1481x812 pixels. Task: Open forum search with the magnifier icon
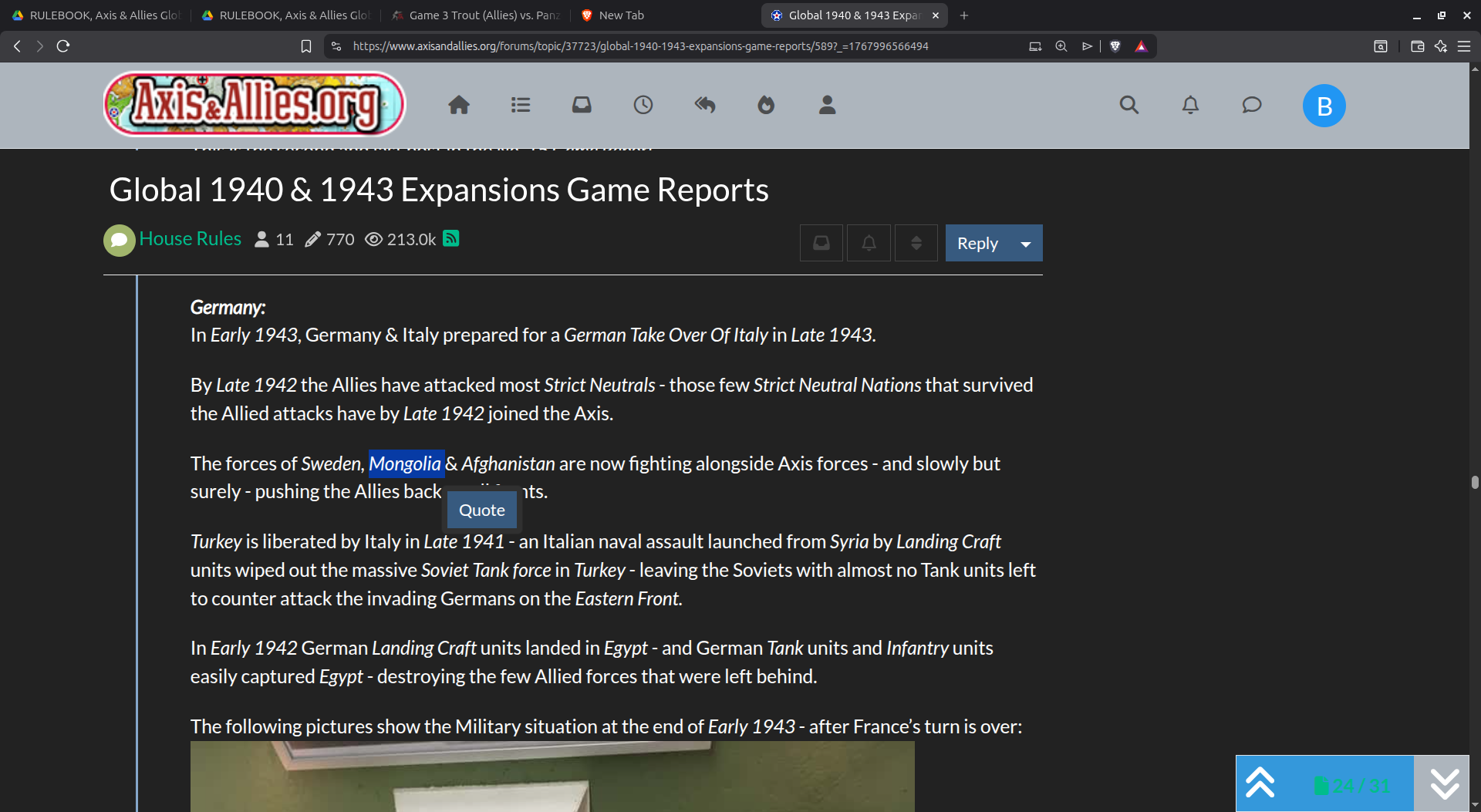(1128, 105)
